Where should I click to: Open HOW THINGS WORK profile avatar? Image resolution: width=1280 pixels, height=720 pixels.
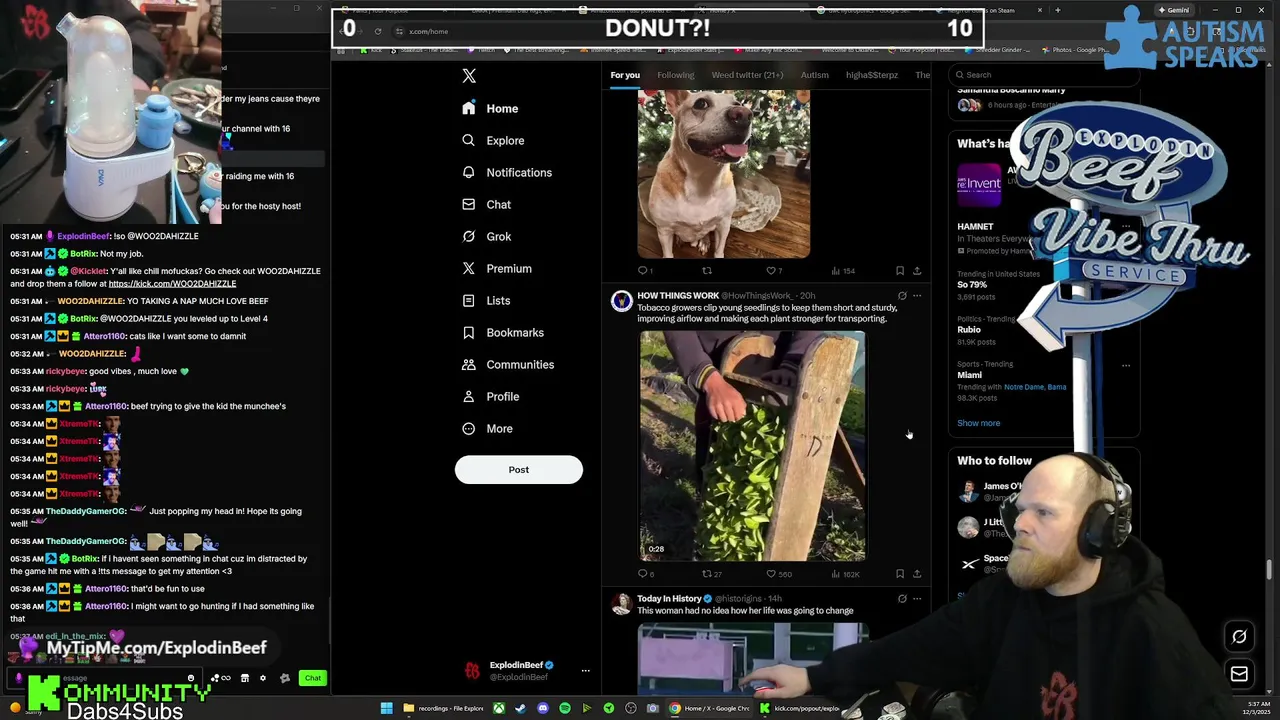[622, 300]
